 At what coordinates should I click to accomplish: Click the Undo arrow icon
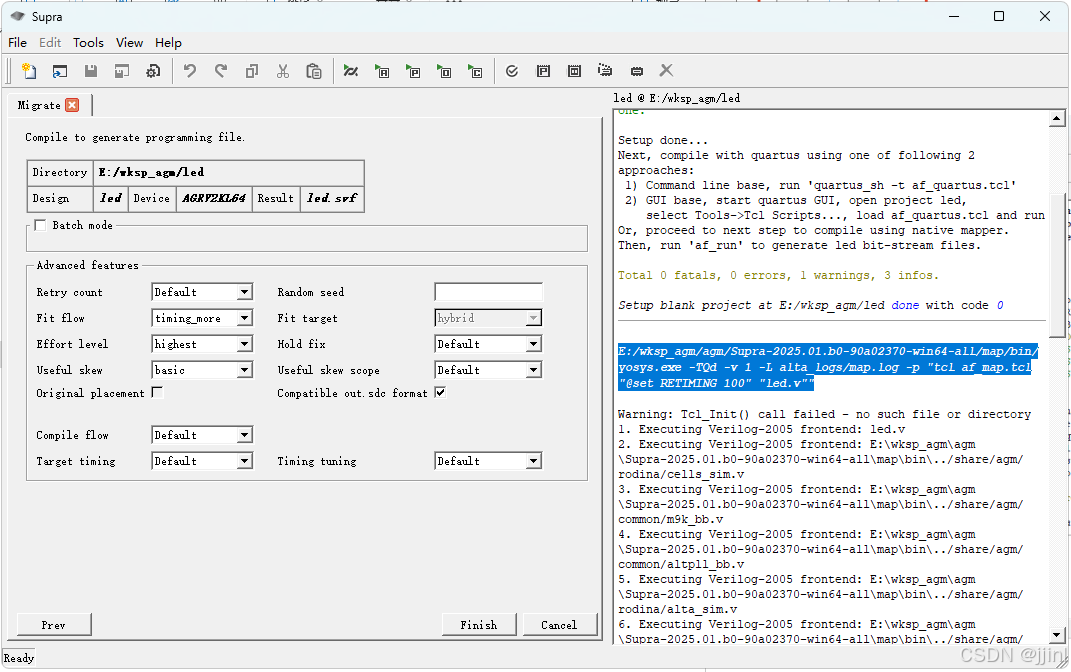[190, 70]
